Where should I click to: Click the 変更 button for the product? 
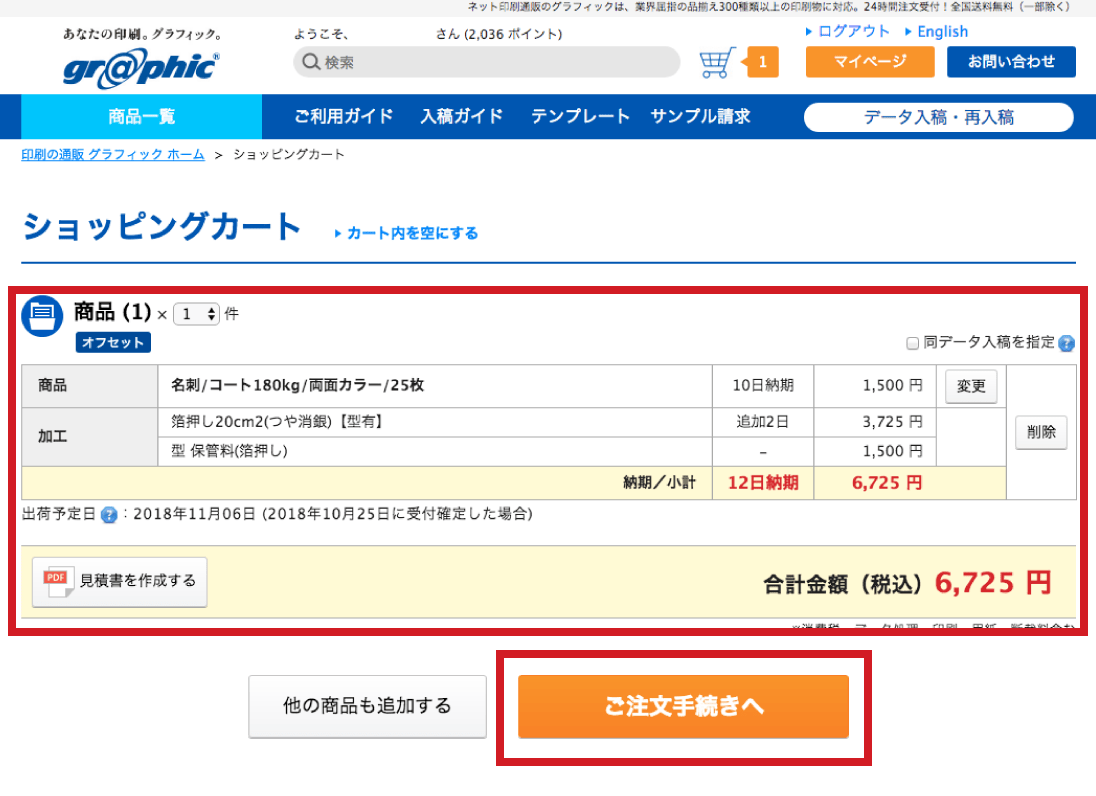coord(971,386)
